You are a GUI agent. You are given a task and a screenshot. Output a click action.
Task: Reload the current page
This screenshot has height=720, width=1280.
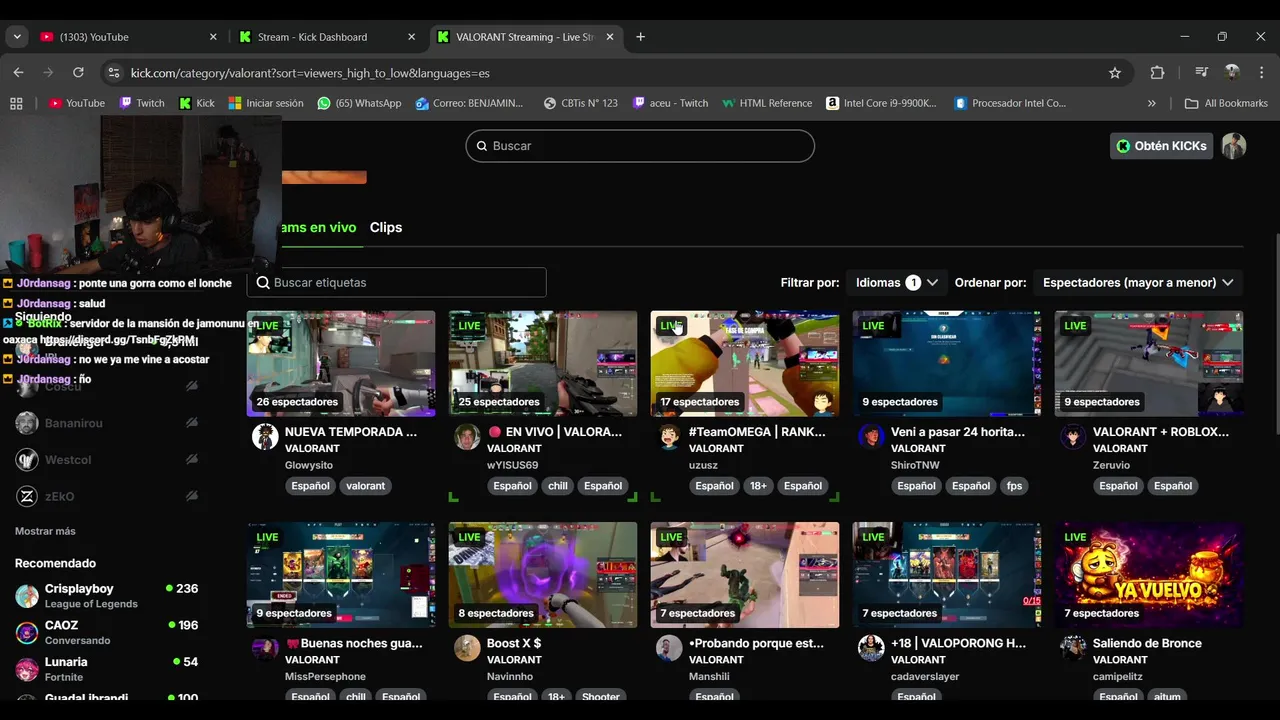click(x=78, y=72)
